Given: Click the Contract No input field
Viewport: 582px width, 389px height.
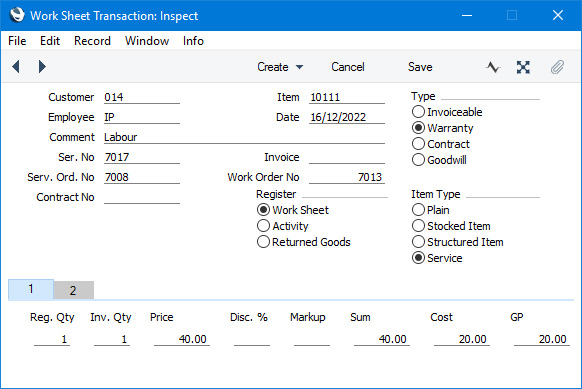Looking at the screenshot, I should (142, 197).
